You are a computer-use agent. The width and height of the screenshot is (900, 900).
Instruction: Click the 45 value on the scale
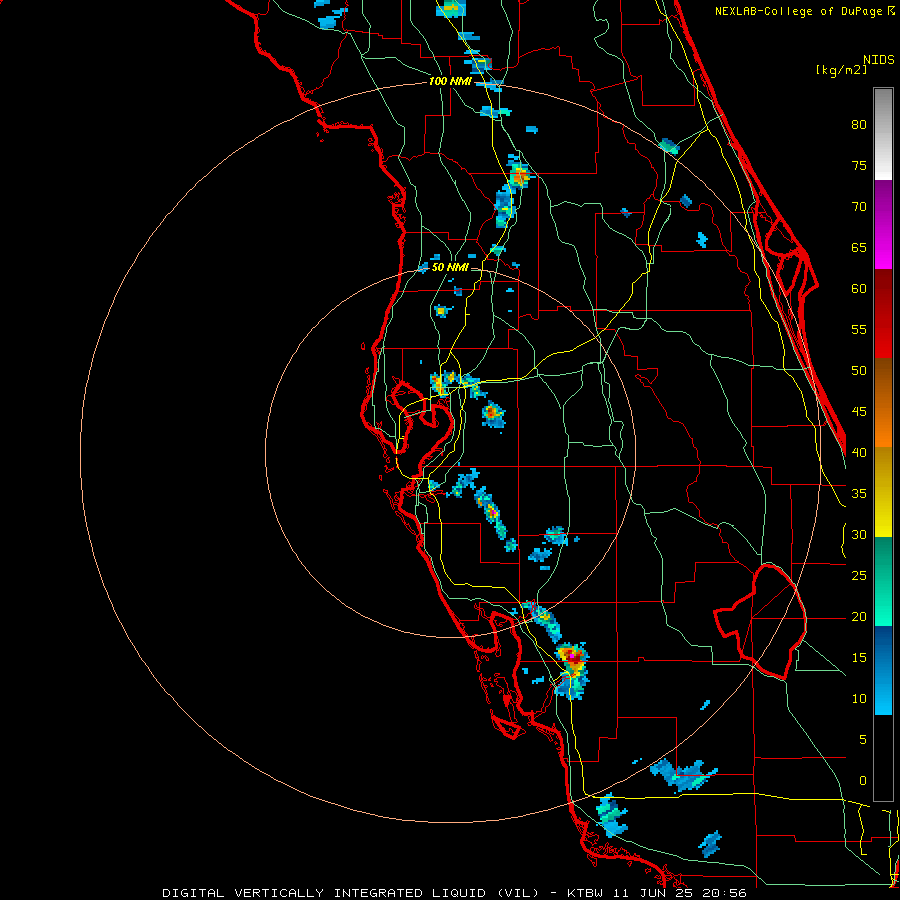click(x=859, y=412)
